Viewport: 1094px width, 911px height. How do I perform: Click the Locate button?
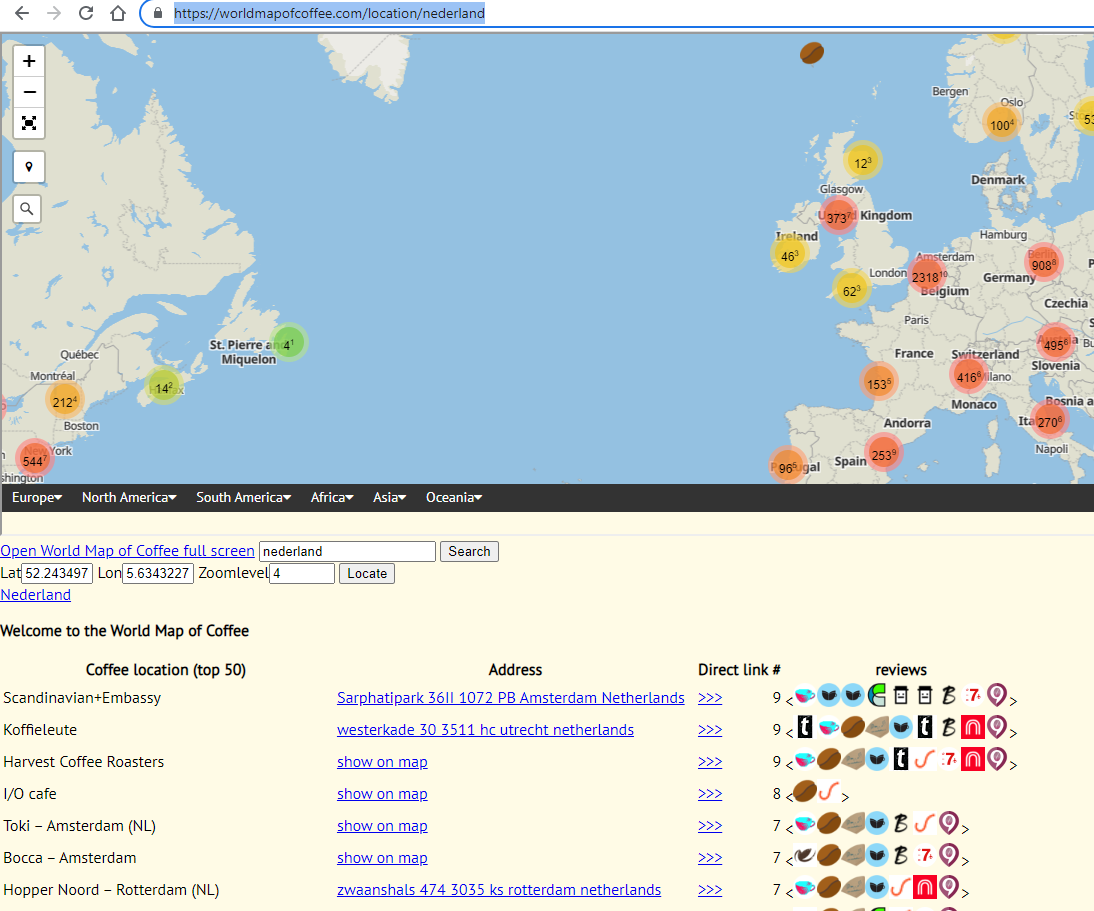pyautogui.click(x=367, y=574)
